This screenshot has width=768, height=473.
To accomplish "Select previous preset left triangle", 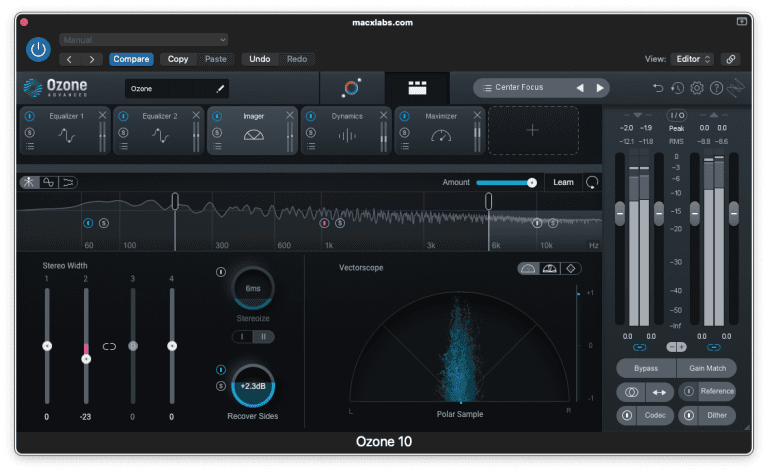I will pyautogui.click(x=580, y=88).
